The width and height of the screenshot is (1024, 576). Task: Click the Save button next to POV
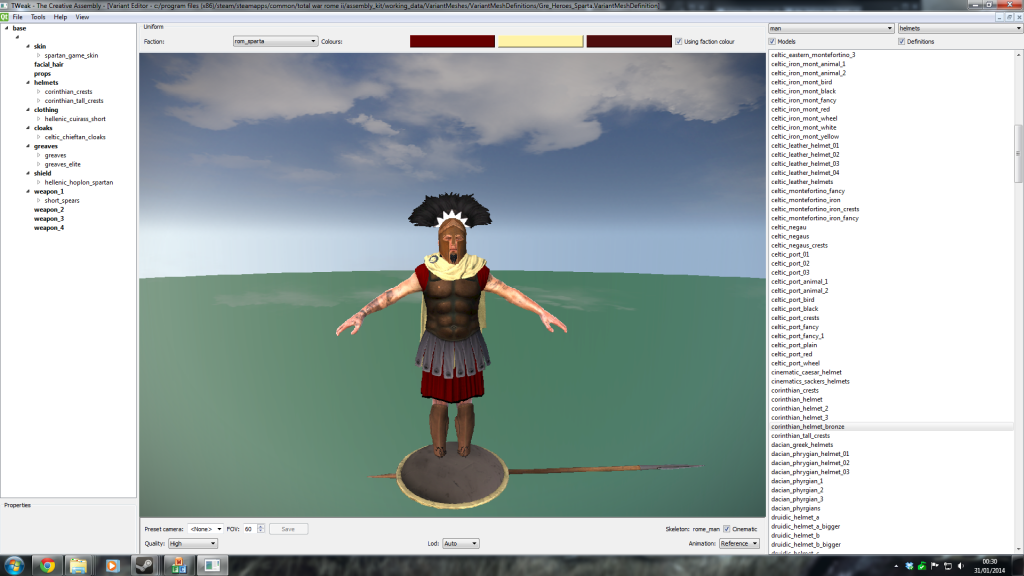pyautogui.click(x=288, y=528)
